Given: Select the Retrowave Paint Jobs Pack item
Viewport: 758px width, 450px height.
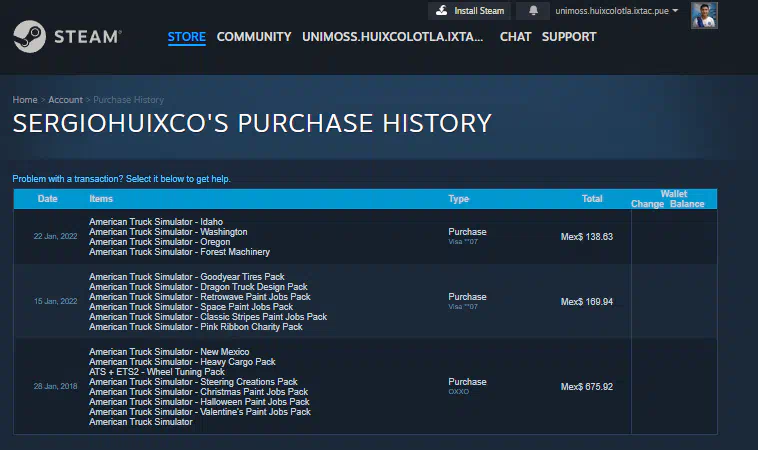Looking at the screenshot, I should pyautogui.click(x=200, y=297).
